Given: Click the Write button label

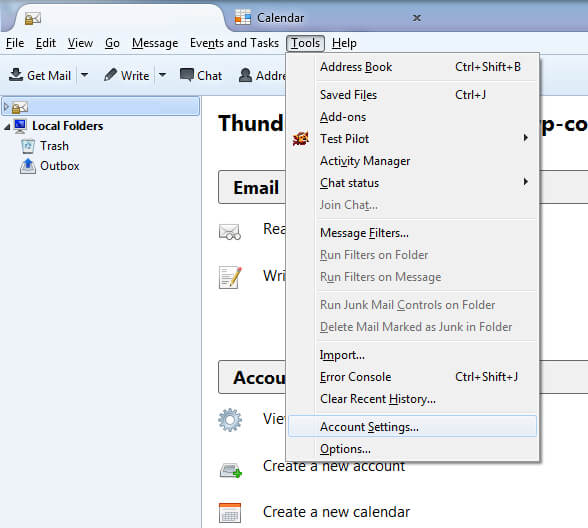Looking at the screenshot, I should click(x=135, y=75).
